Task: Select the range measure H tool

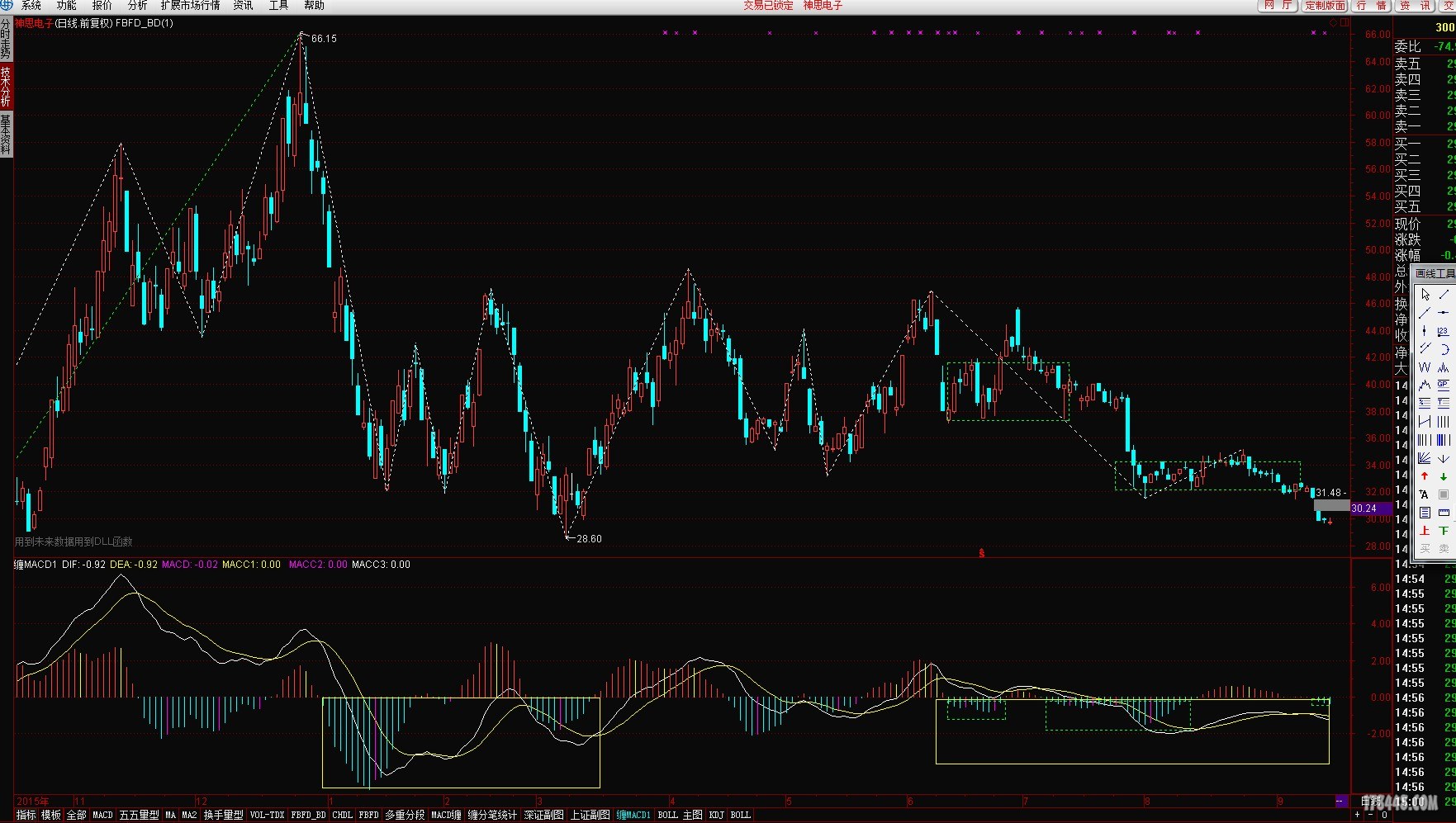Action: [1425, 422]
